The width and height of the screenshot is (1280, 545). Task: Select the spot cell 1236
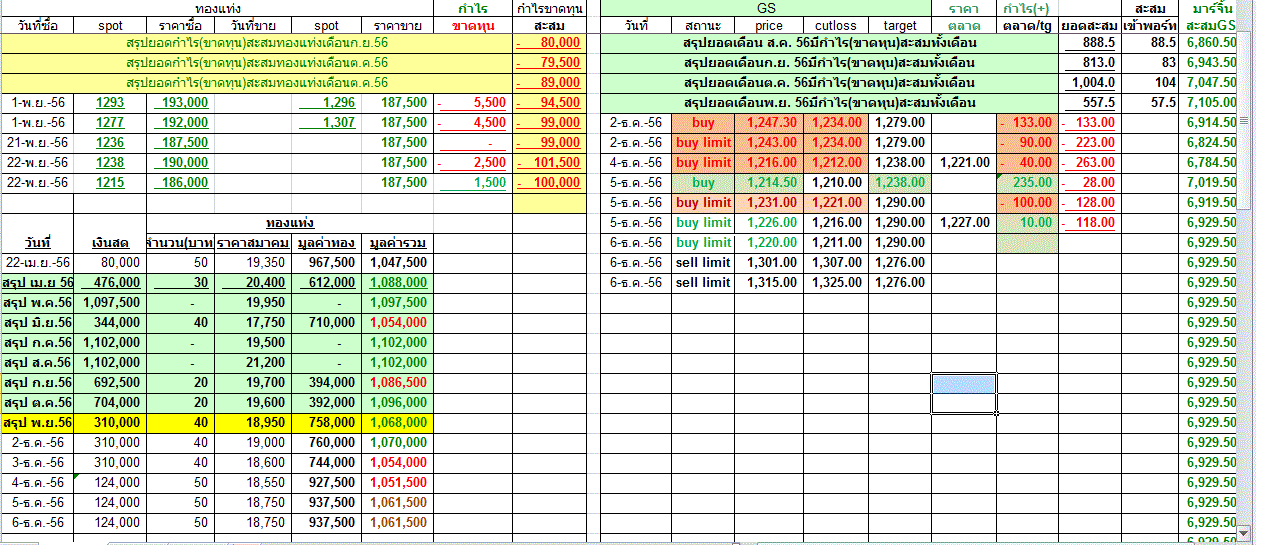click(111, 143)
